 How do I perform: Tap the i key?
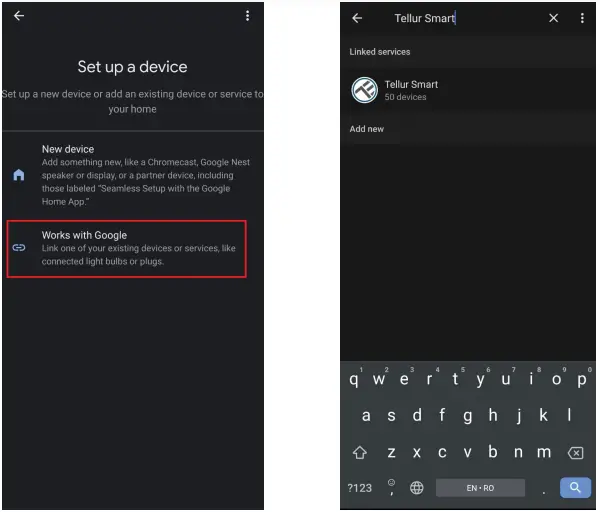[x=531, y=379]
